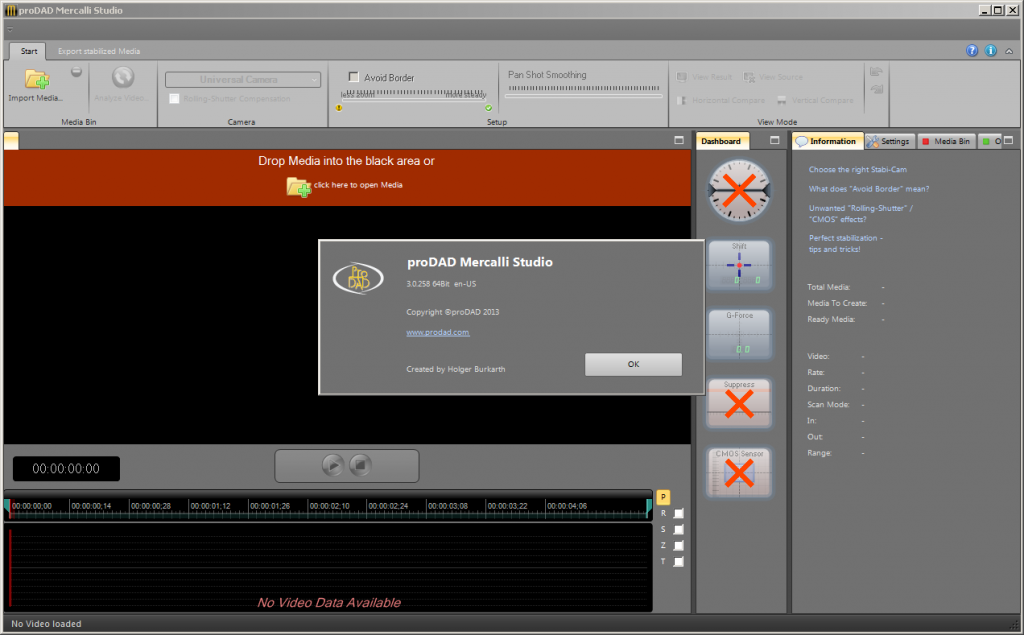Open Unwanted Rolling-Shutter CMOS effects link

(x=861, y=214)
